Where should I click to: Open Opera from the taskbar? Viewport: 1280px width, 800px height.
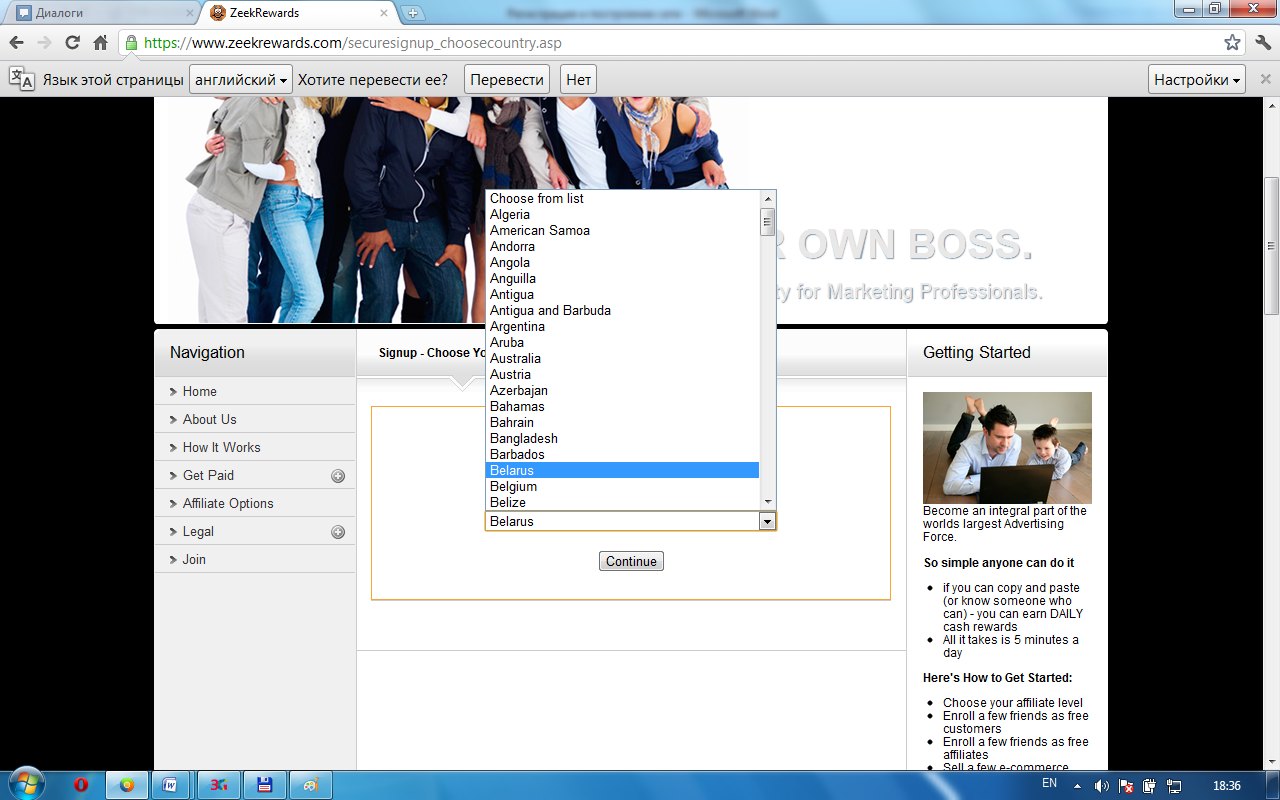pos(81,785)
